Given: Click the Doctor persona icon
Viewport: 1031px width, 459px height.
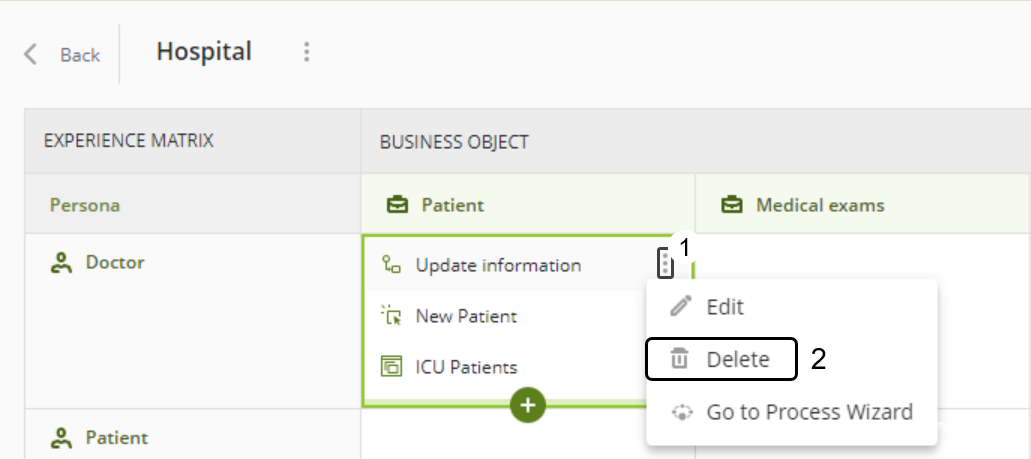Looking at the screenshot, I should coord(62,263).
